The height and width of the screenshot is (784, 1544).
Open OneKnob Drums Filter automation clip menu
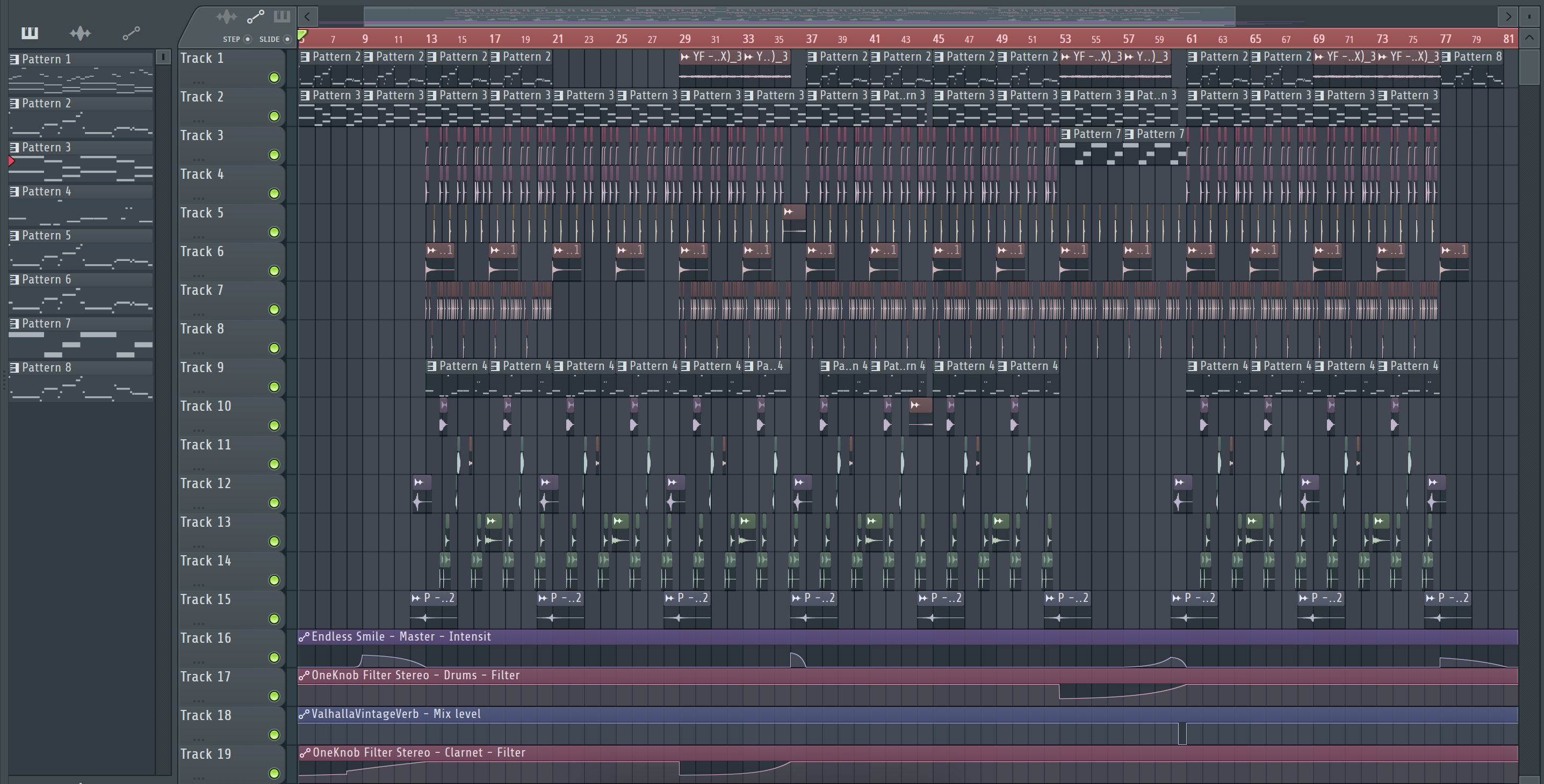pos(304,676)
